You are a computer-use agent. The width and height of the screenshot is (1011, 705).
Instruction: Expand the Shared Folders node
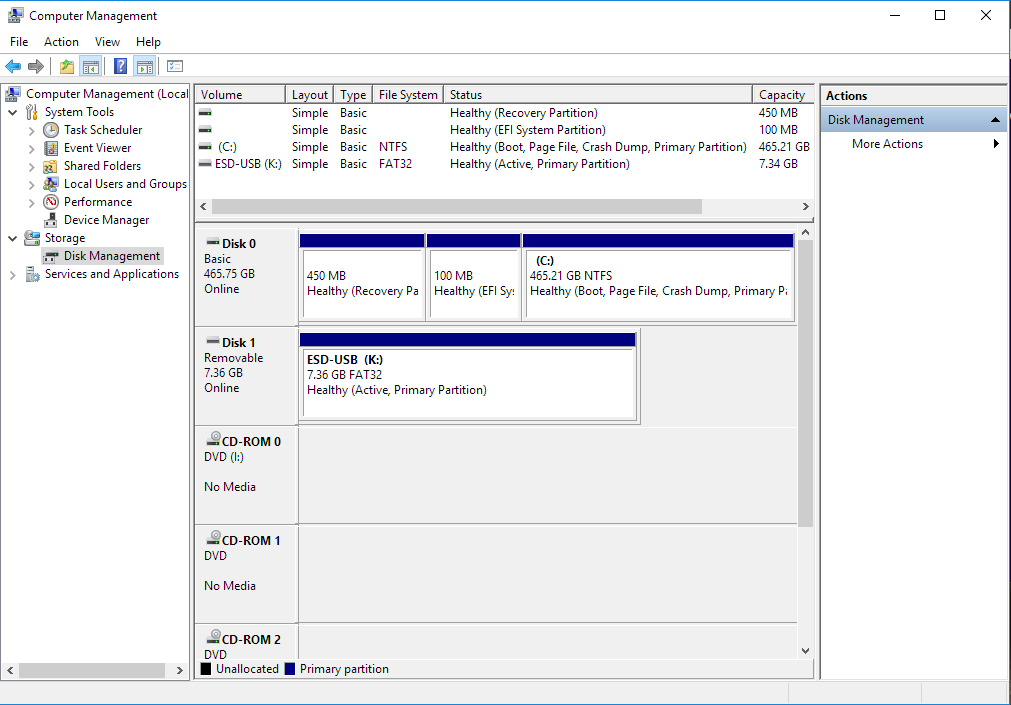pyautogui.click(x=32, y=167)
